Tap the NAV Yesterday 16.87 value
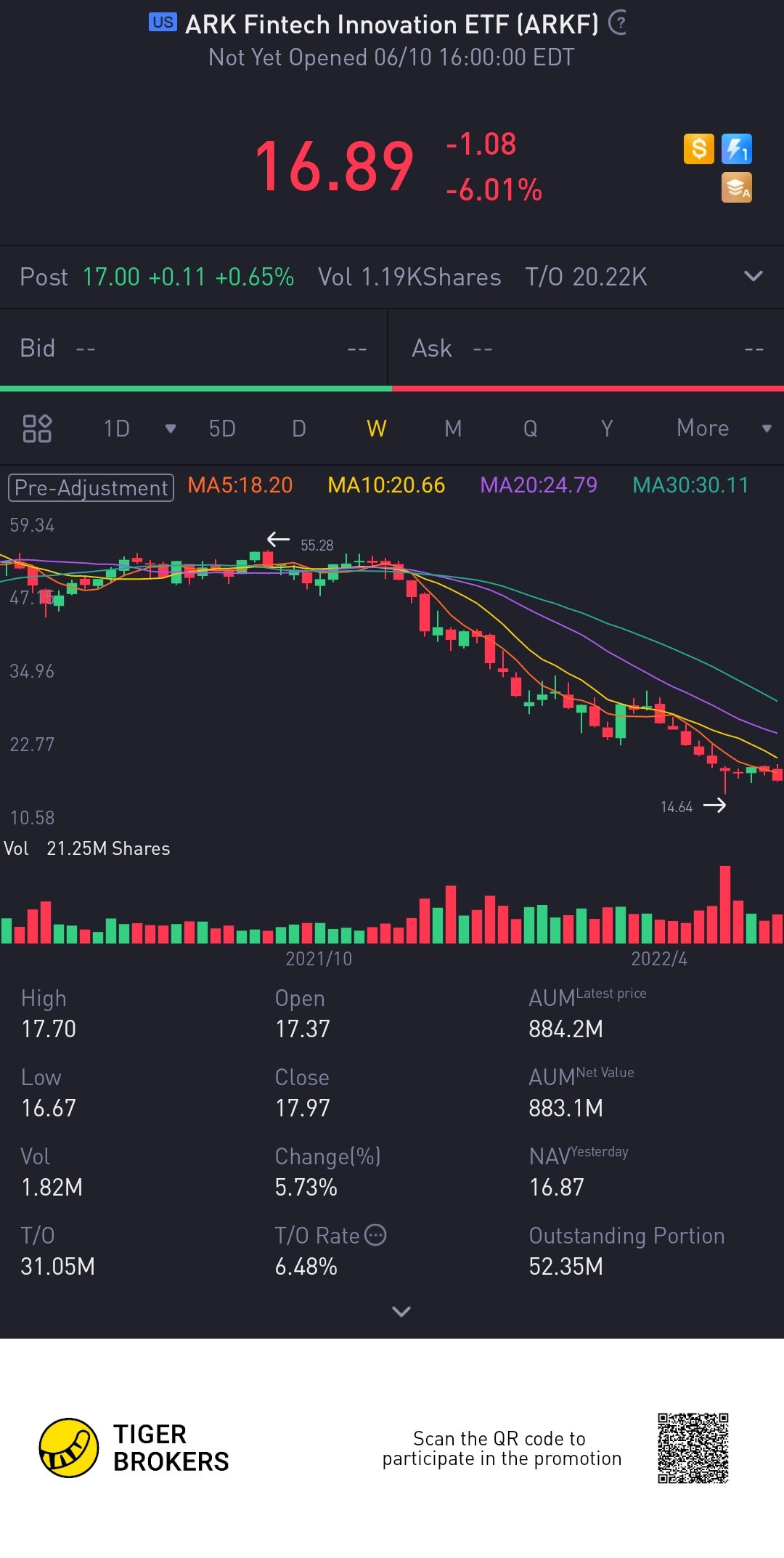784x1558 pixels. point(557,1187)
